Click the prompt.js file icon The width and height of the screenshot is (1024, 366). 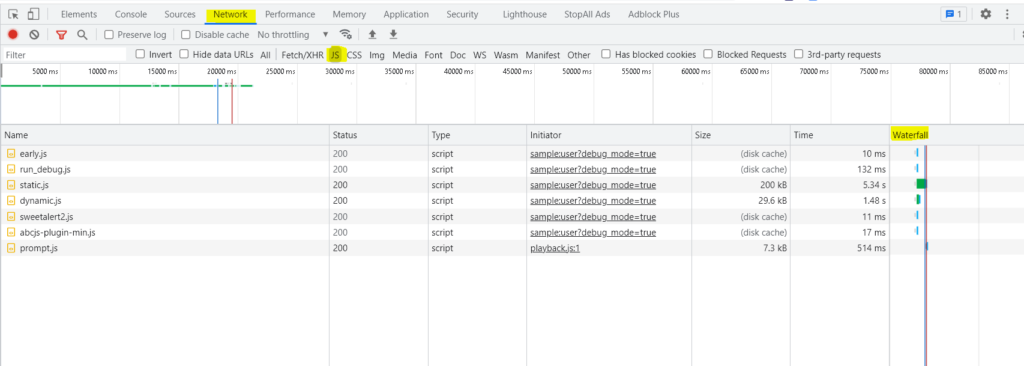click(x=11, y=248)
